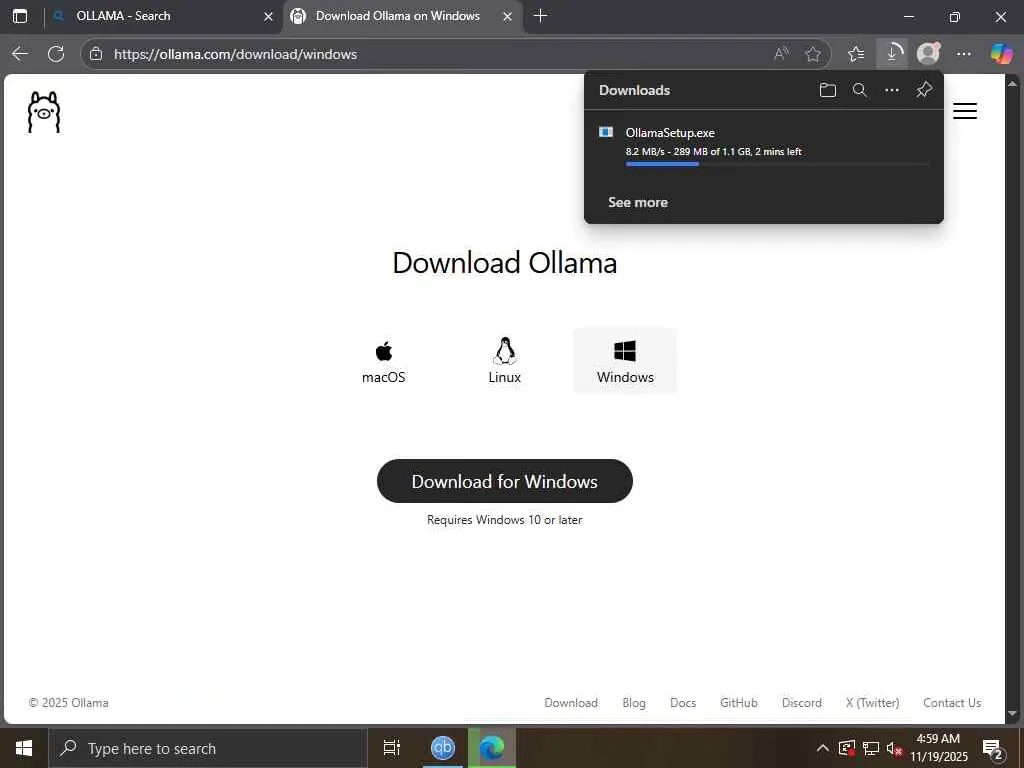
Task: Choose the Windows download option
Action: click(625, 362)
